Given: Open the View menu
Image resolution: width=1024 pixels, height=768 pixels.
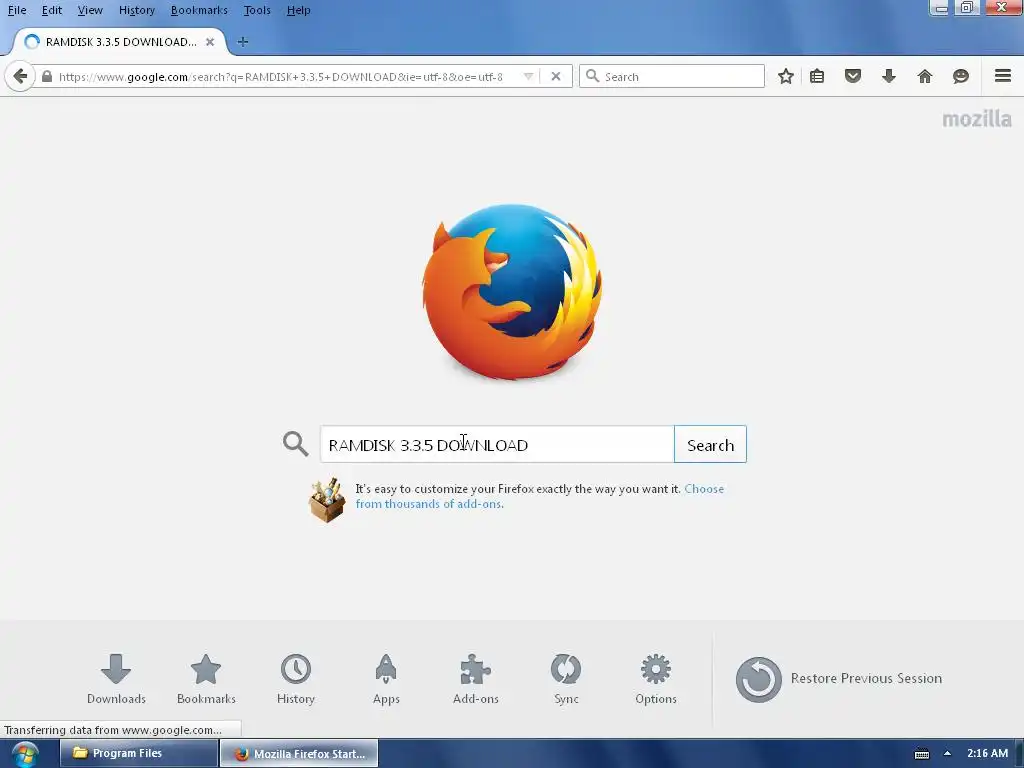Looking at the screenshot, I should point(90,10).
